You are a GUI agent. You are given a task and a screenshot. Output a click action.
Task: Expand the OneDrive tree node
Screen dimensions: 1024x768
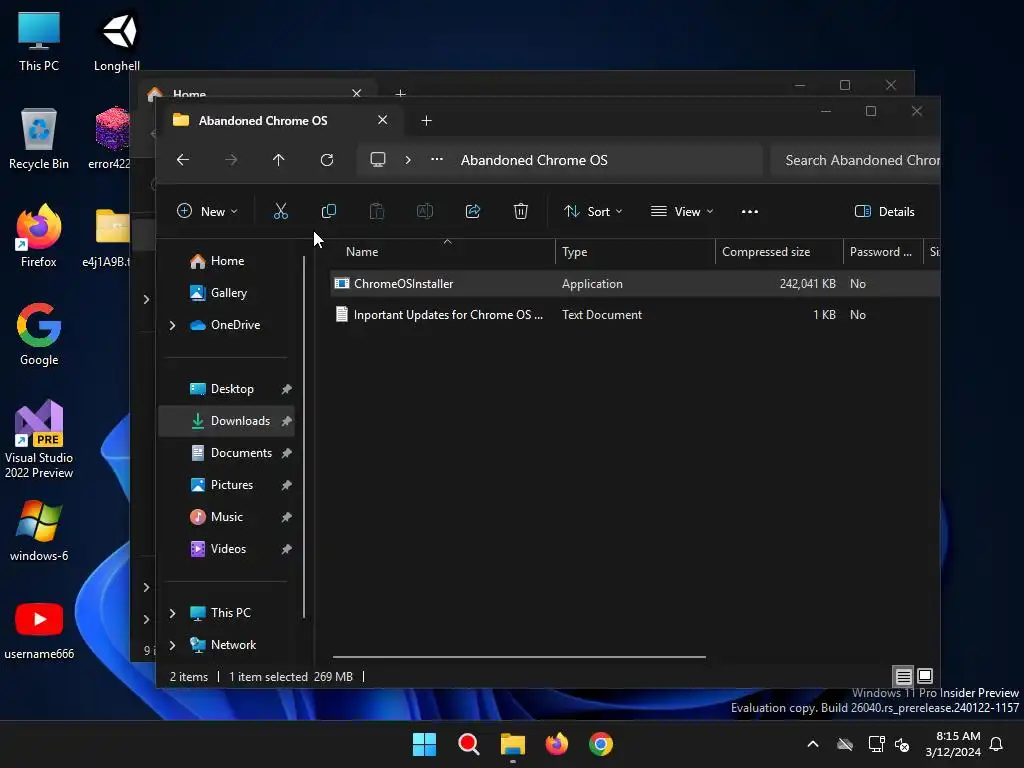[172, 325]
